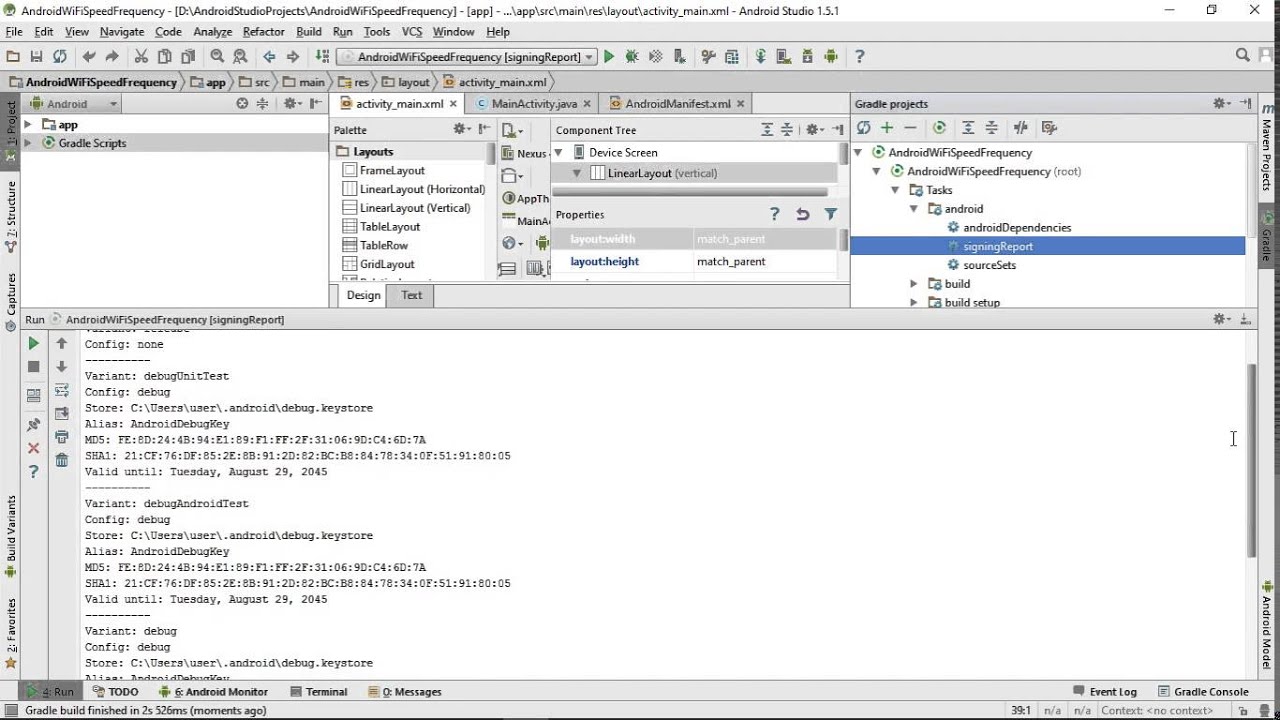The height and width of the screenshot is (720, 1280).
Task: Open Help question mark in main toolbar
Action: tap(859, 57)
